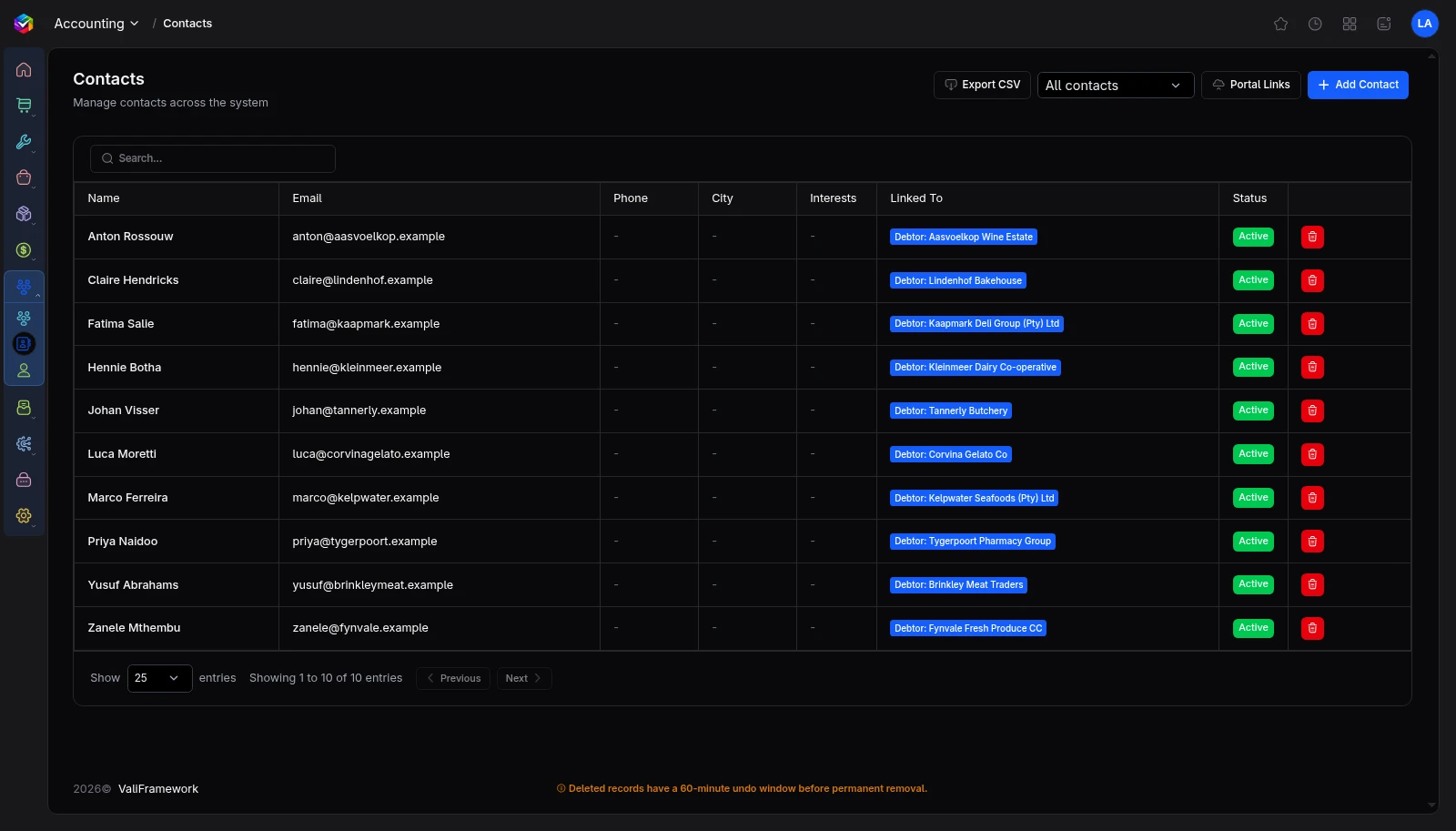
Task: Open the favorites star icon
Action: pos(1280,24)
